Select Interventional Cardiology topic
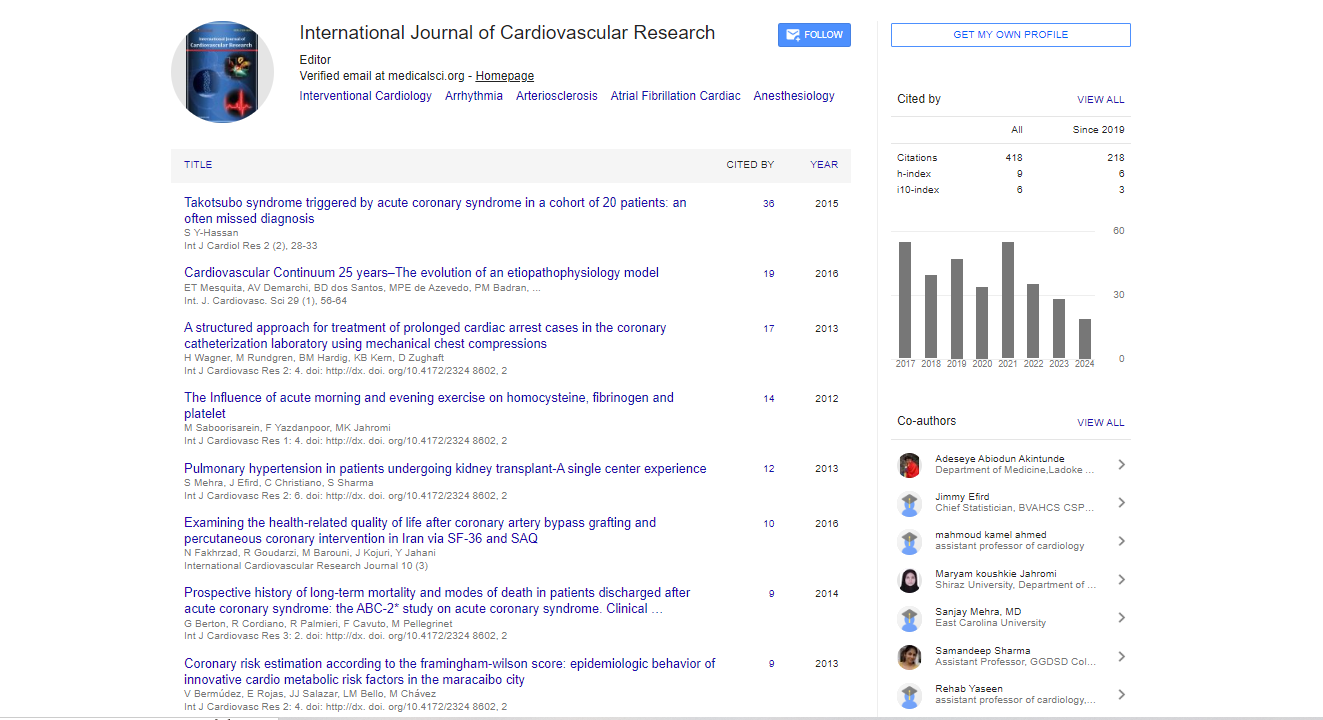Image resolution: width=1323 pixels, height=720 pixels. click(366, 96)
